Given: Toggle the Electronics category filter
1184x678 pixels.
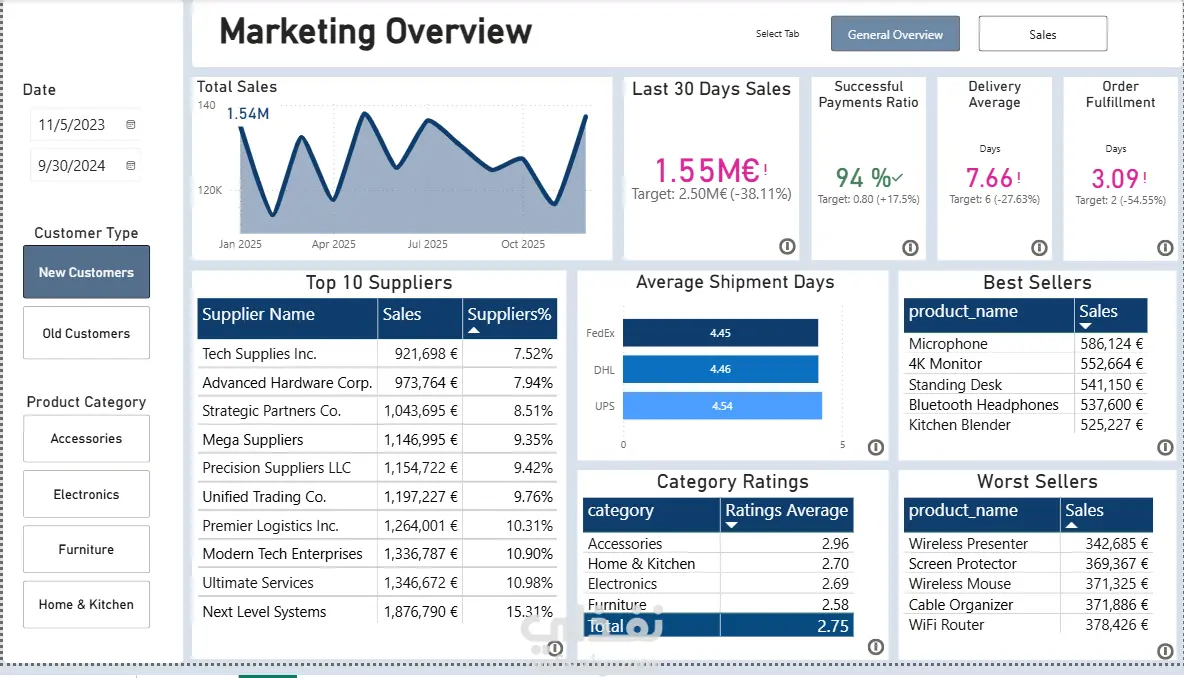Looking at the screenshot, I should [86, 494].
